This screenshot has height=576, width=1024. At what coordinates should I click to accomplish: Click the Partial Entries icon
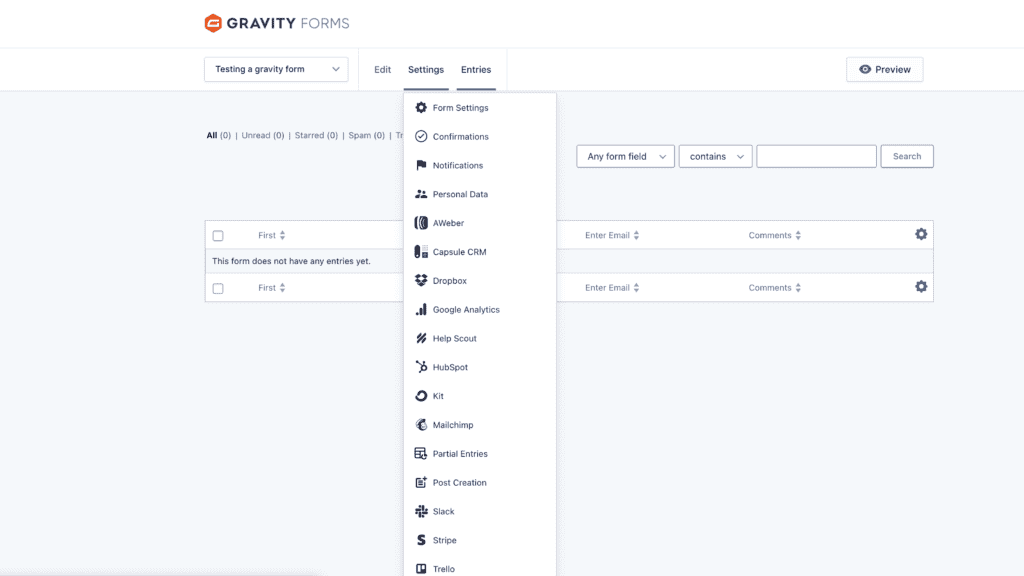click(x=421, y=453)
